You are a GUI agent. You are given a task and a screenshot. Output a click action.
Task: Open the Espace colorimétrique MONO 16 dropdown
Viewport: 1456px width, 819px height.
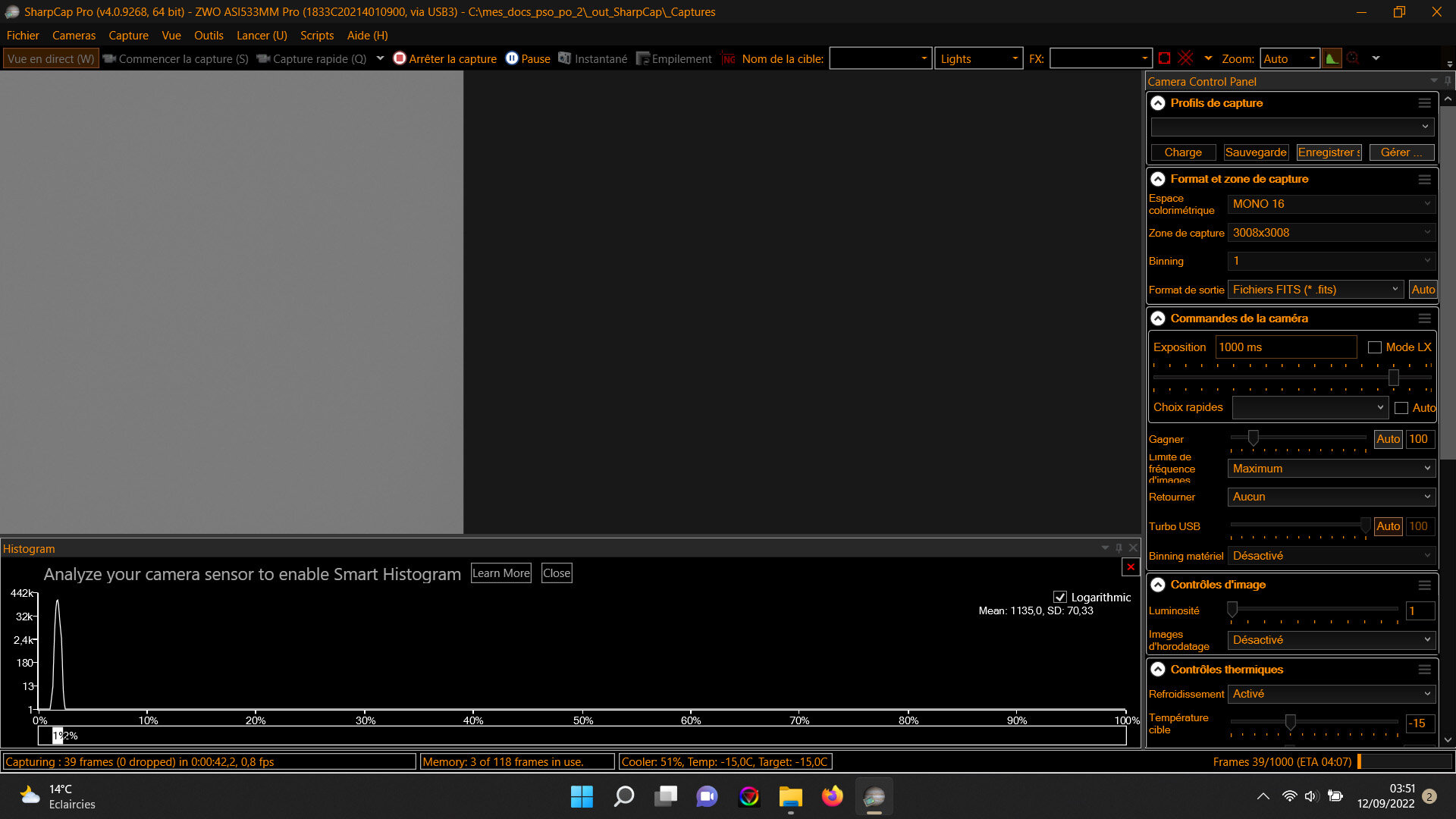tap(1331, 204)
